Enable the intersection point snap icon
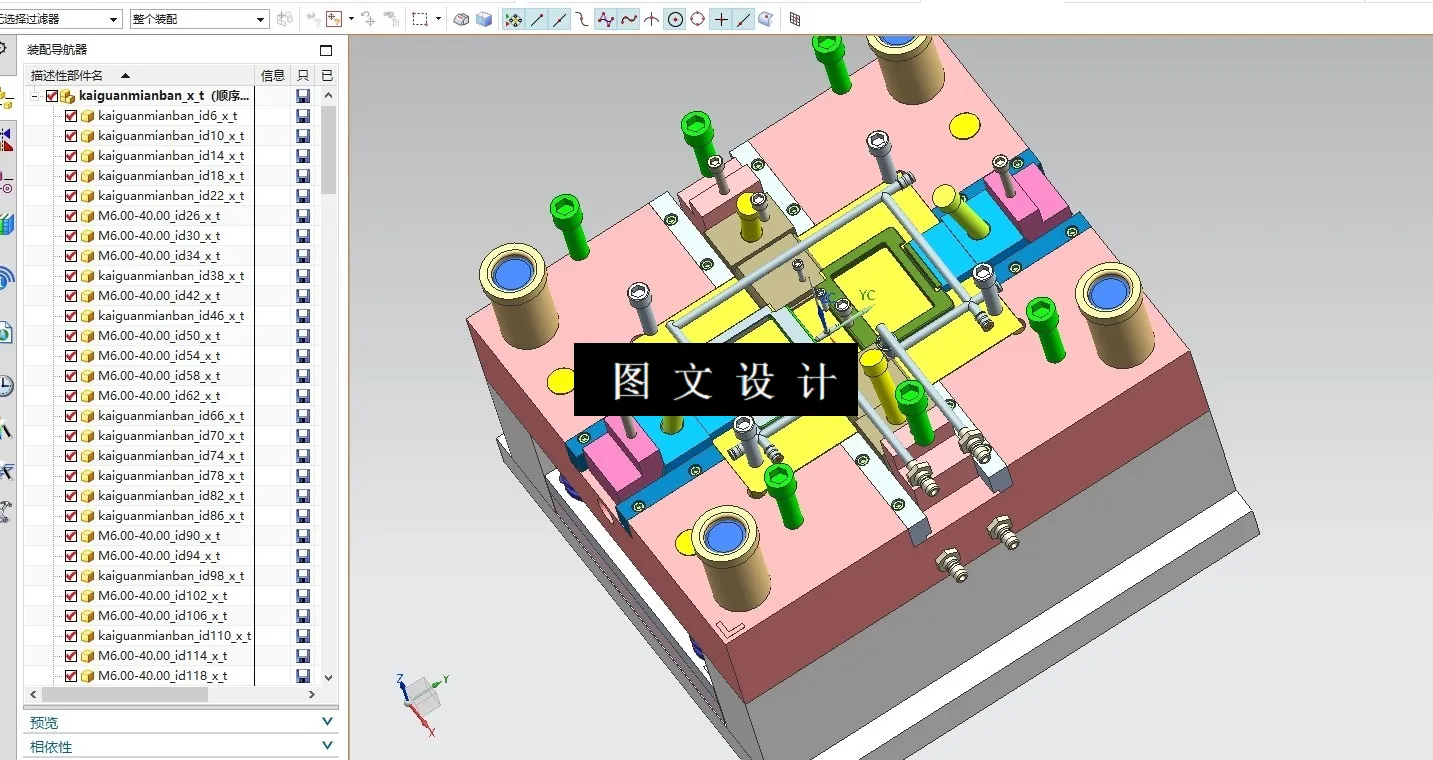Viewport: 1433px width, 760px height. point(651,18)
